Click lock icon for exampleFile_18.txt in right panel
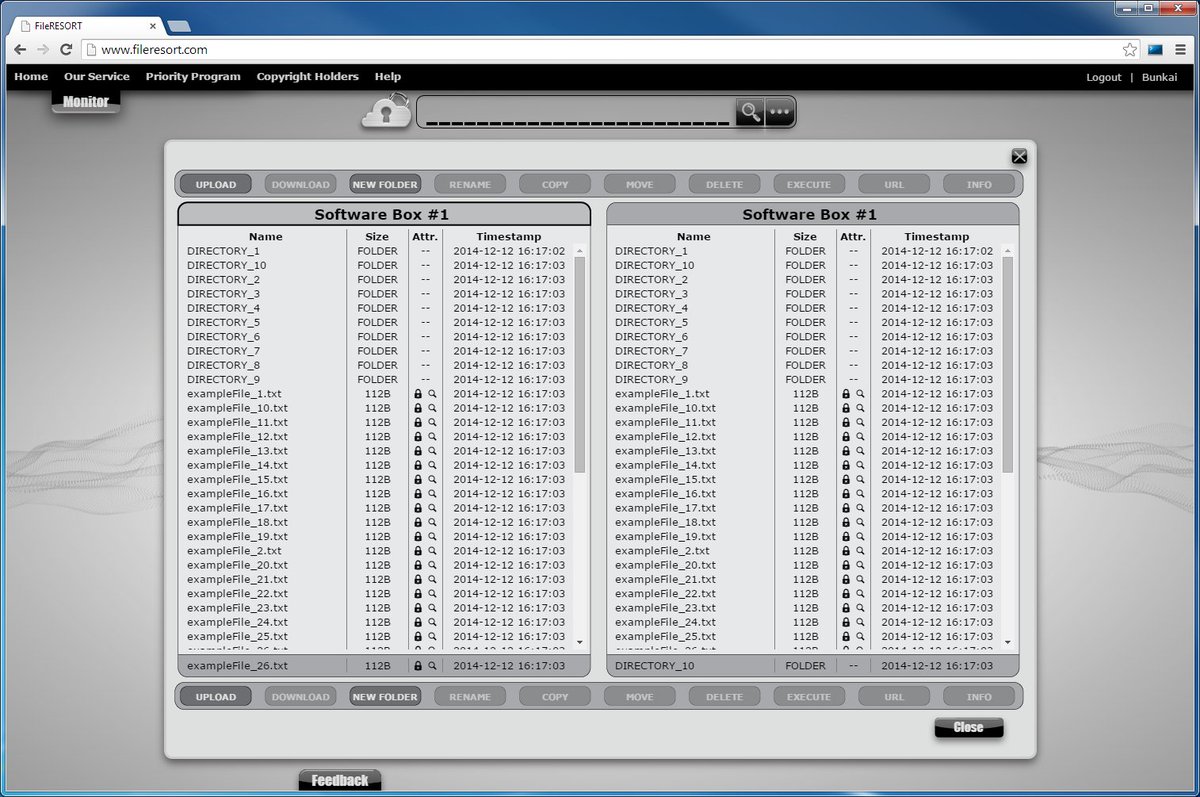The width and height of the screenshot is (1200, 797). tap(846, 522)
